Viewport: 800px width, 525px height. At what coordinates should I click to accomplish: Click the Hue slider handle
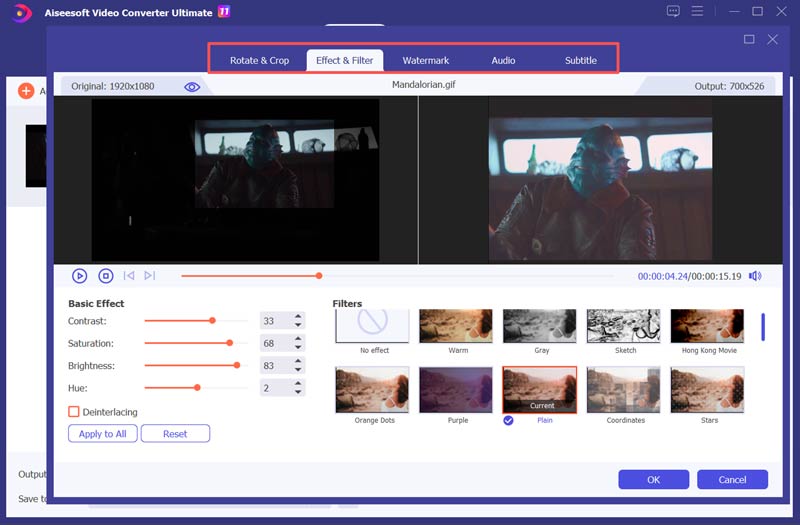(x=197, y=388)
